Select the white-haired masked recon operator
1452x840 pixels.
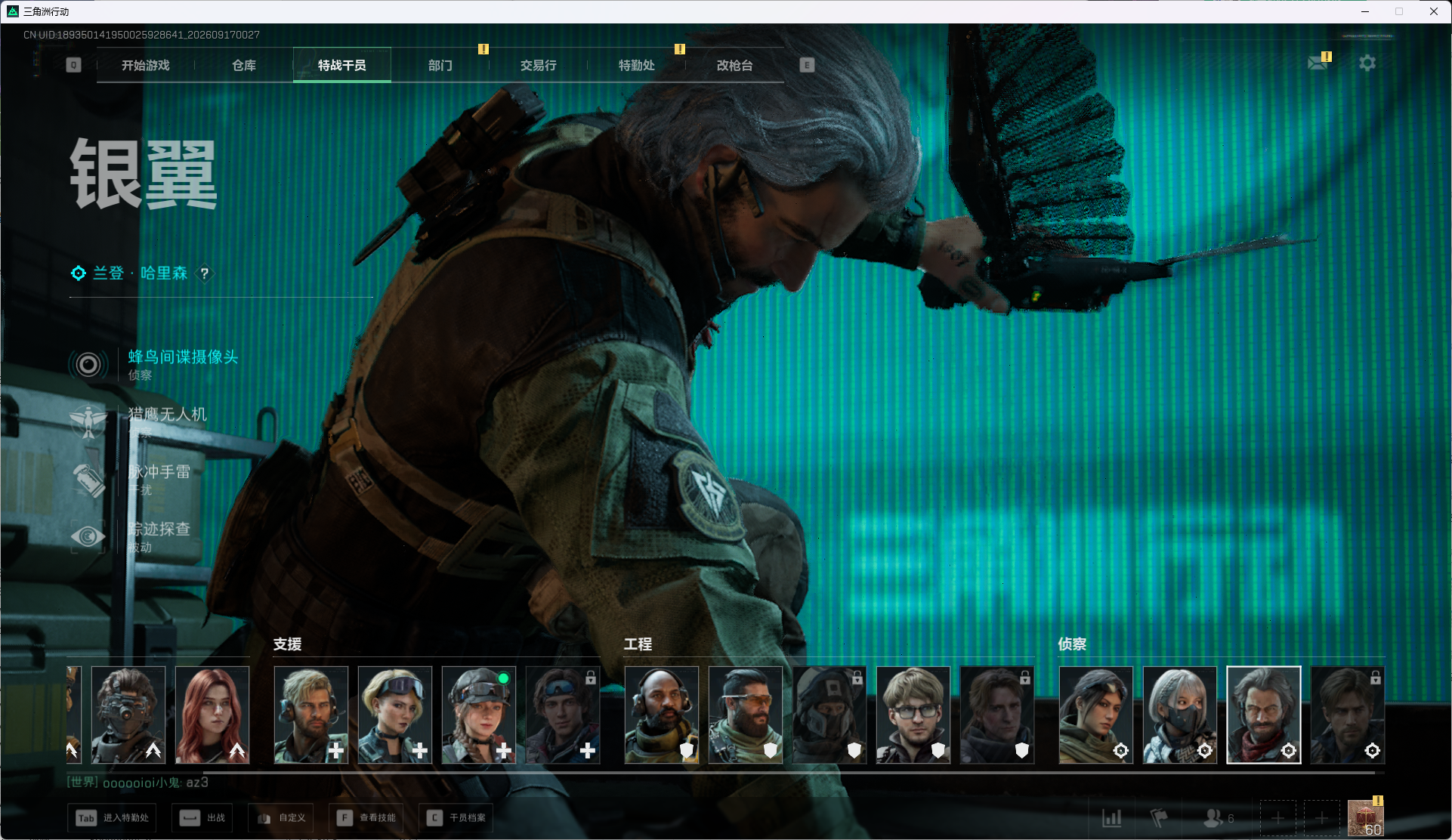click(x=1180, y=715)
